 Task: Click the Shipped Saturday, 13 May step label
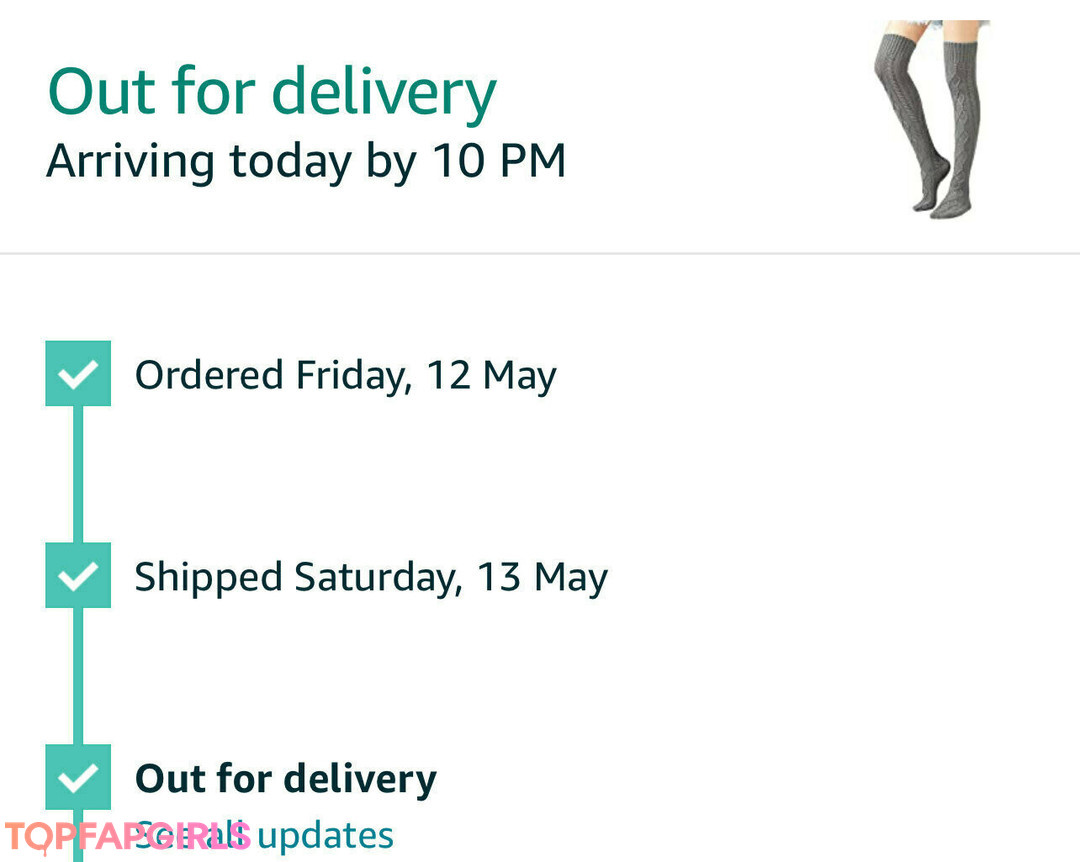pos(371,578)
